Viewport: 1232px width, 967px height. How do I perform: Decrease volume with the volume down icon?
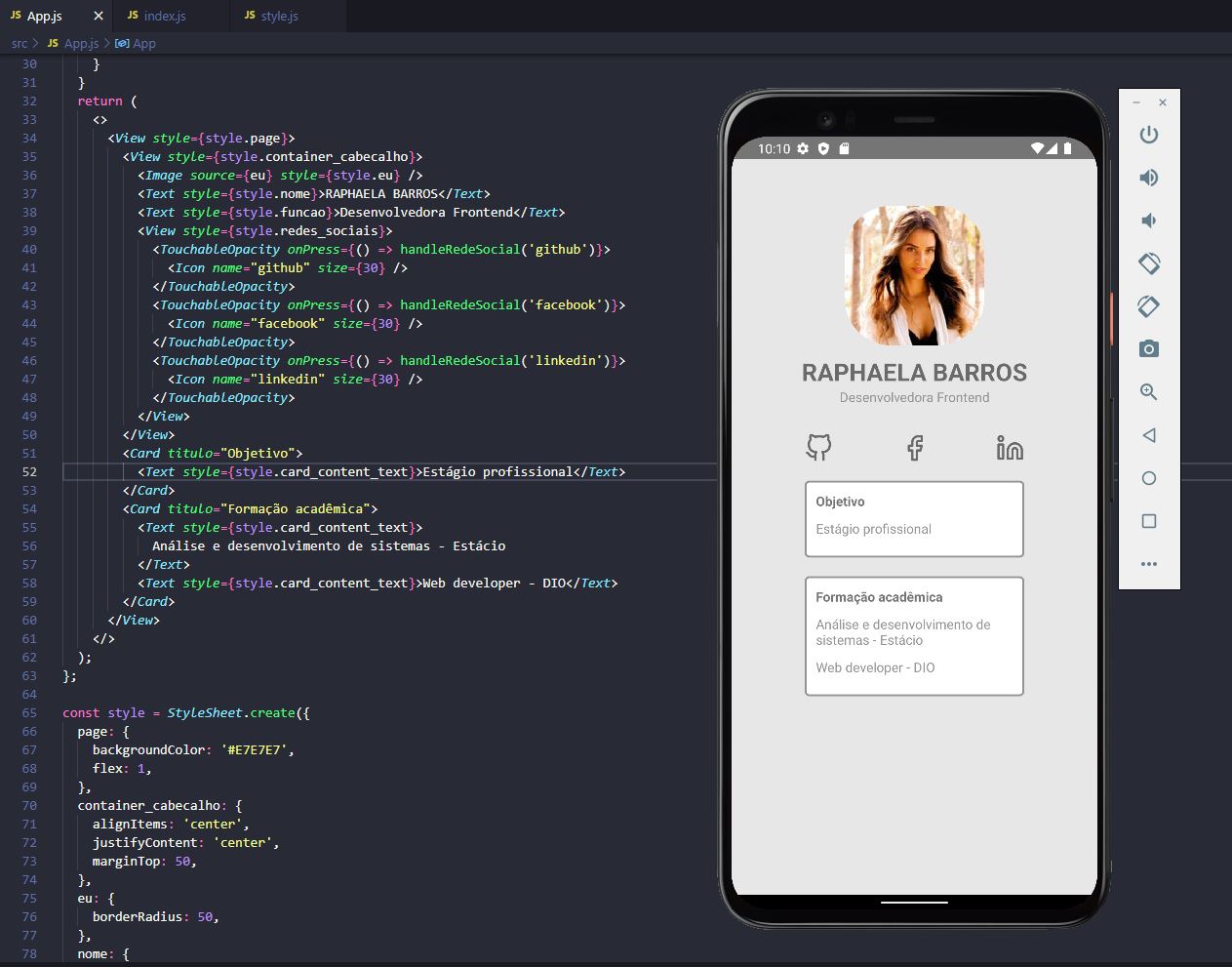tap(1148, 221)
